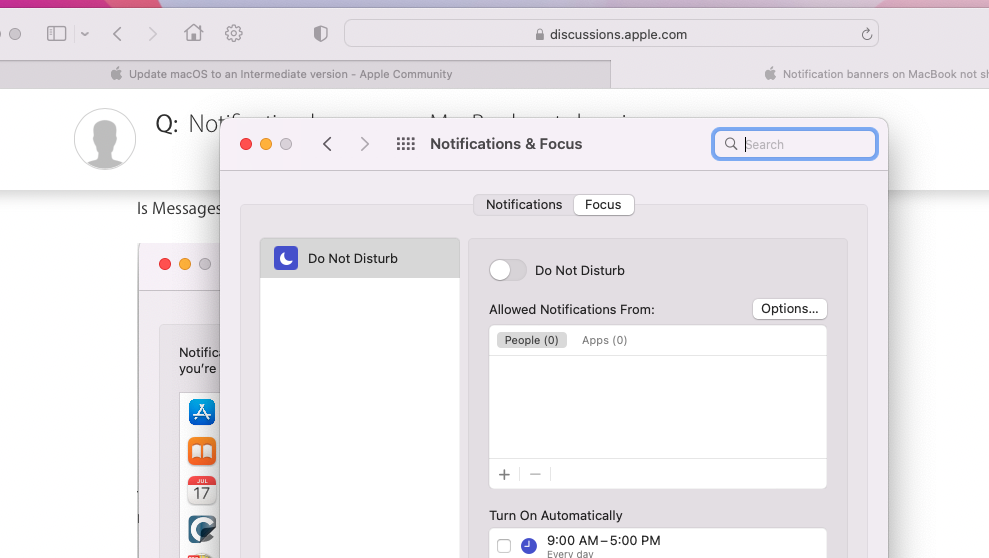This screenshot has height=558, width=989.
Task: Reload the page with the refresh icon
Action: pyautogui.click(x=867, y=34)
